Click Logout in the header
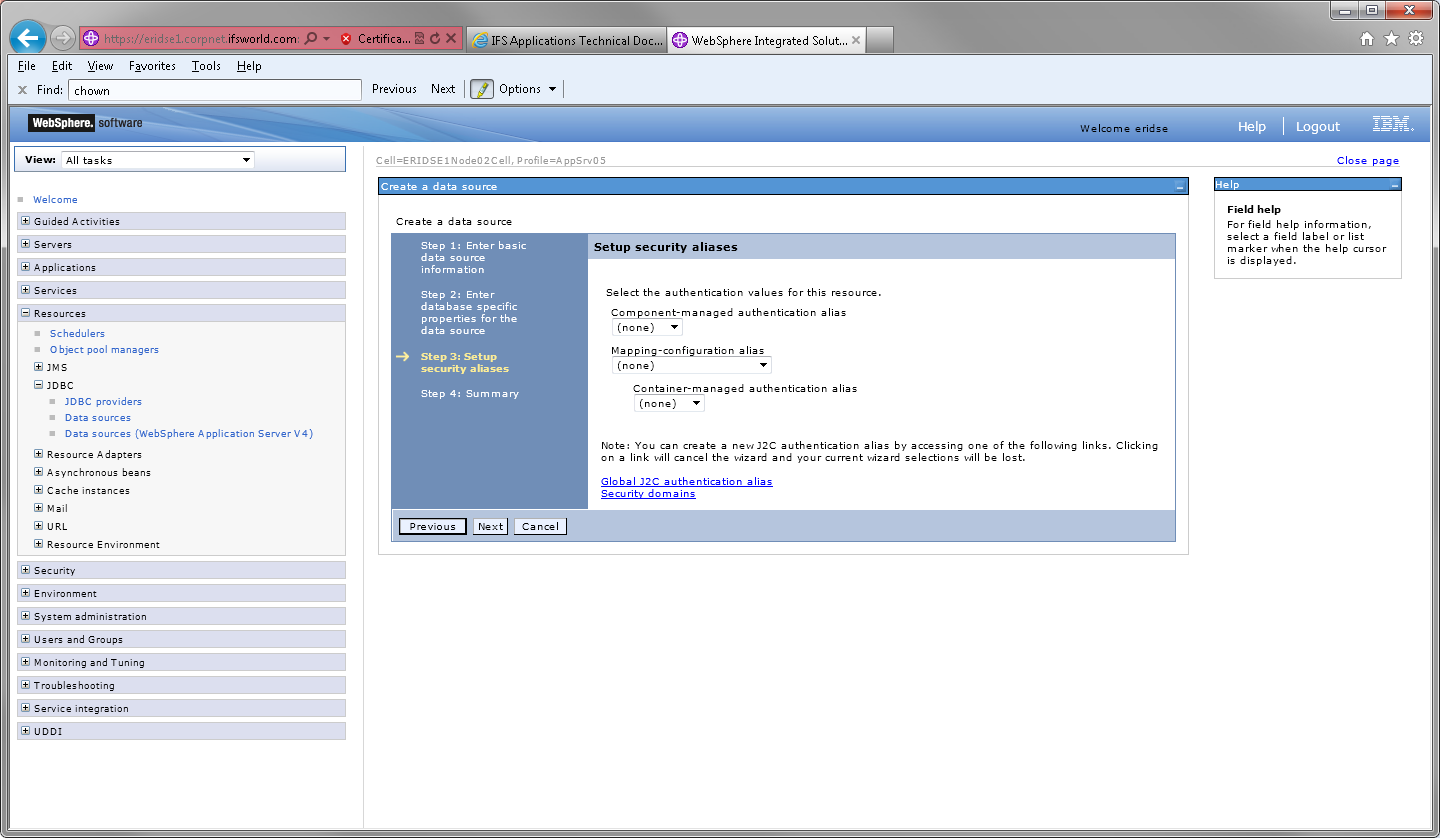Image resolution: width=1440 pixels, height=838 pixels. pos(1318,127)
